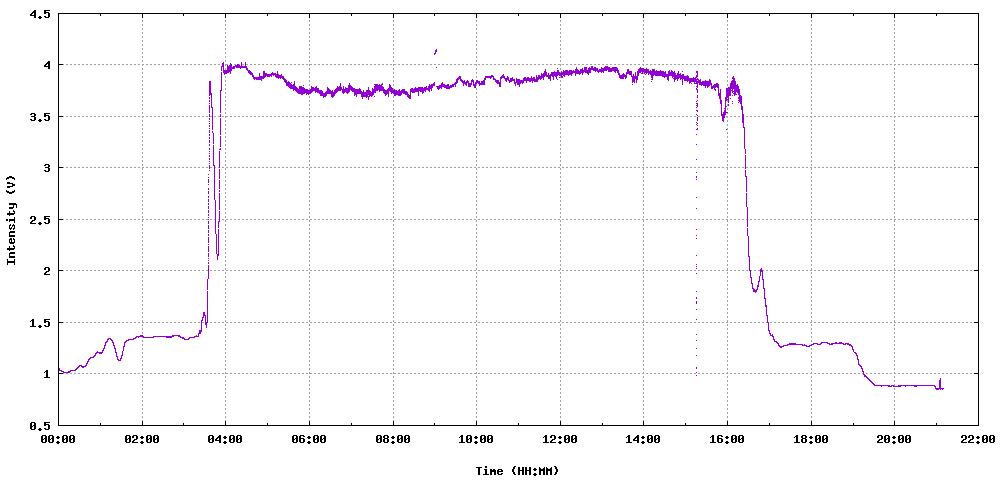
Task: Select the 06:00 x-axis tick label
Action: pos(309,439)
